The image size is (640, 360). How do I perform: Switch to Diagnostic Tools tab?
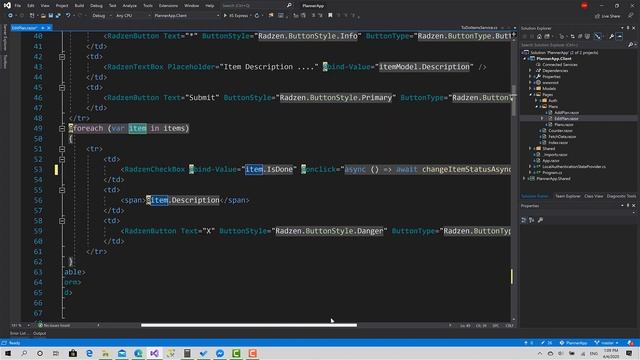click(621, 196)
